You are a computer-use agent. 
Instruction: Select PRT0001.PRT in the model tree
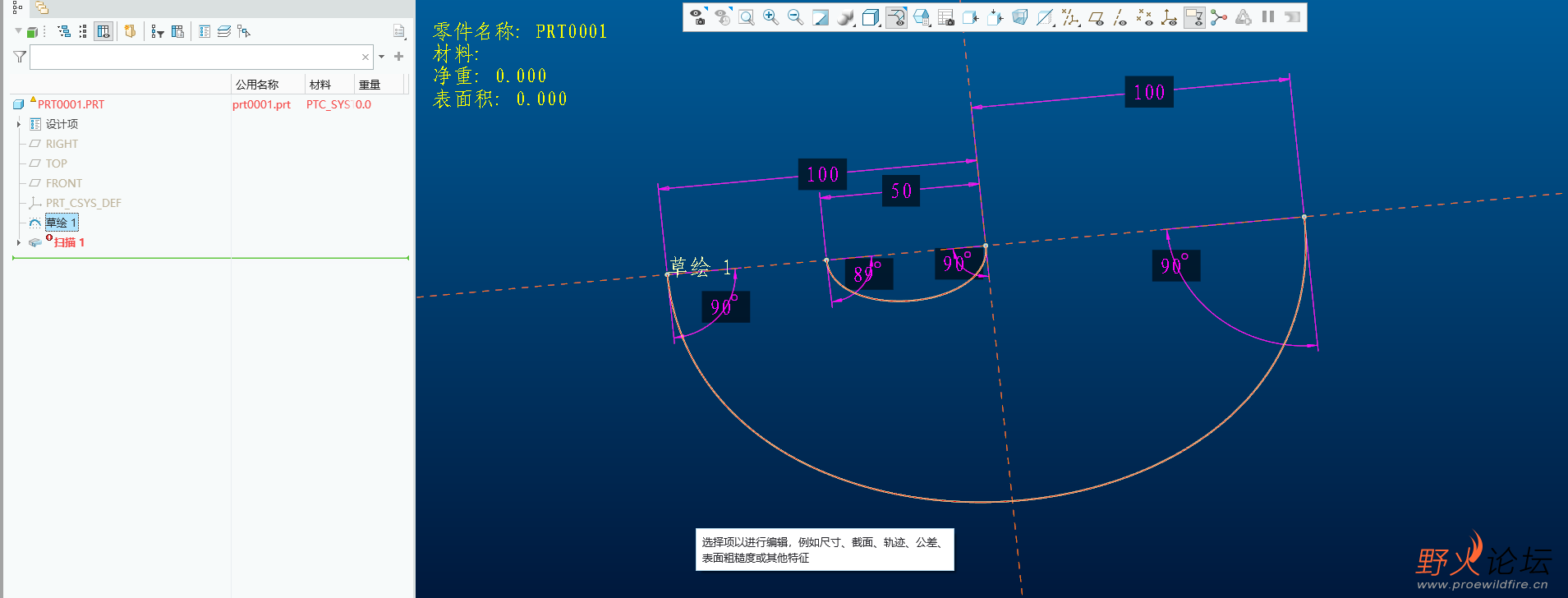(71, 104)
